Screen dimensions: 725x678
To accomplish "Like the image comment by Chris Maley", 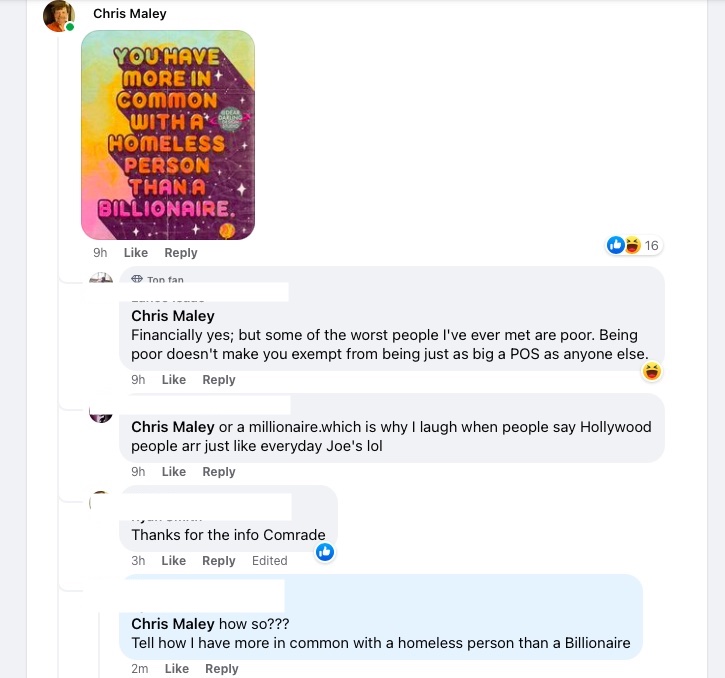I will point(136,253).
